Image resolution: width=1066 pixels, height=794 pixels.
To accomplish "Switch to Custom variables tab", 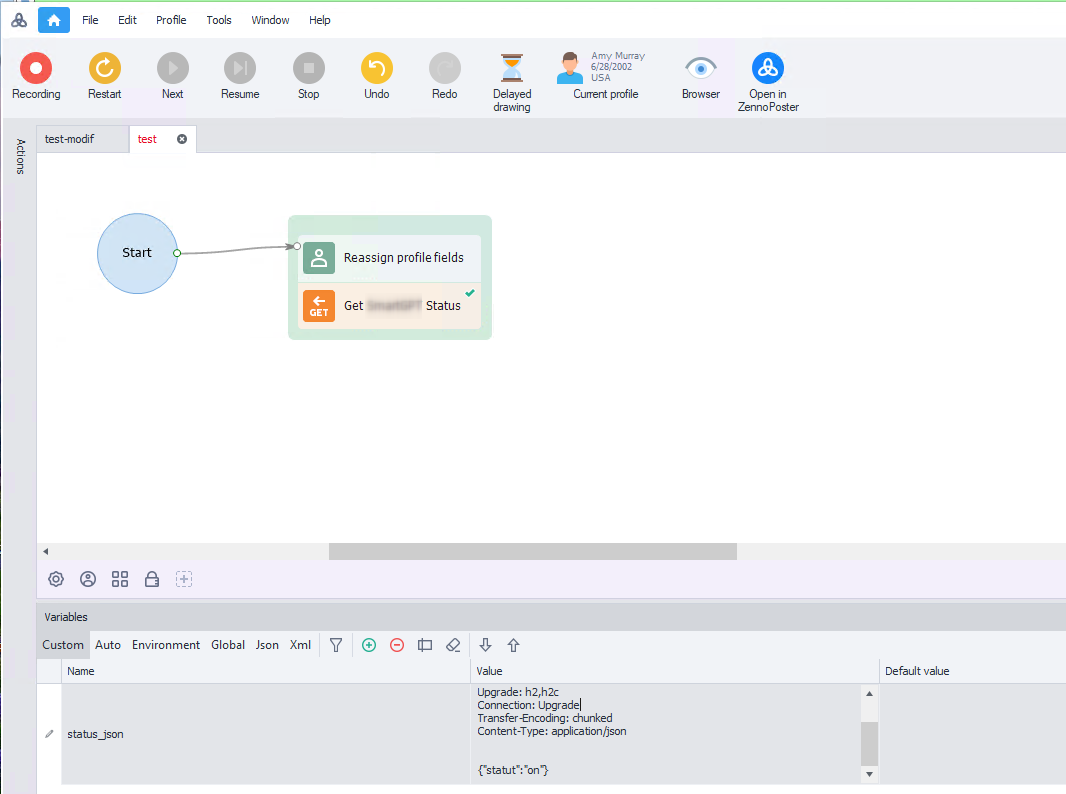I will pos(63,645).
